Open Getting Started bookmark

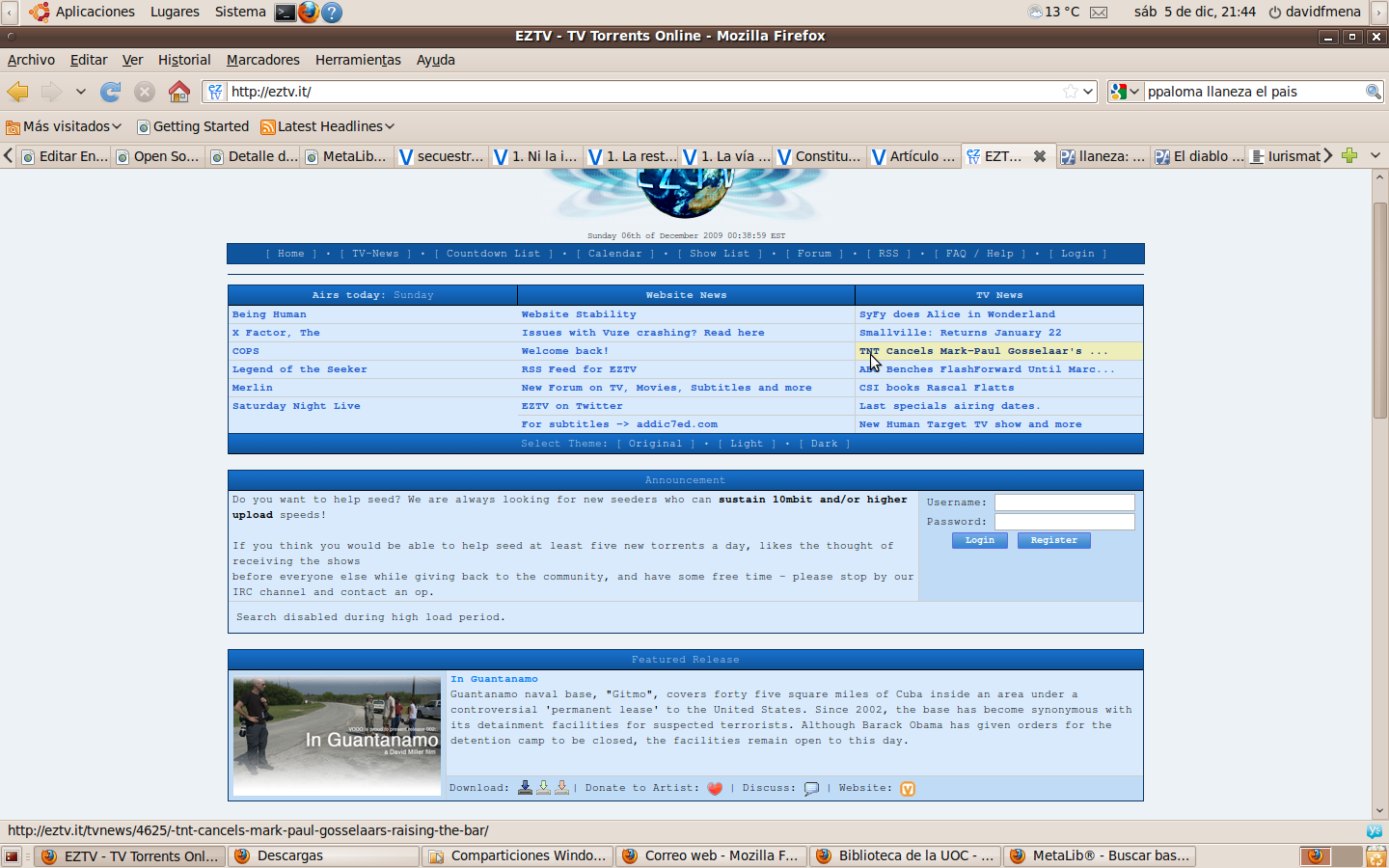[x=193, y=126]
